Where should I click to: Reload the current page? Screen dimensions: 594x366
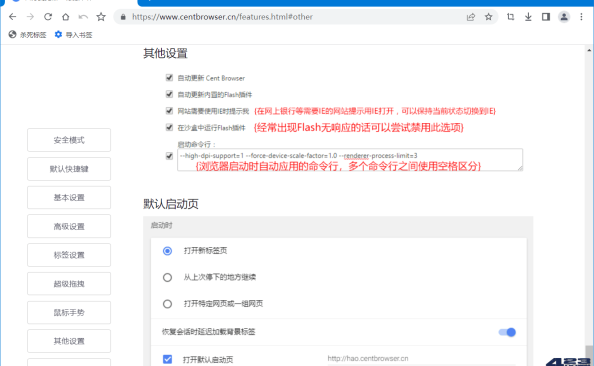[48, 17]
